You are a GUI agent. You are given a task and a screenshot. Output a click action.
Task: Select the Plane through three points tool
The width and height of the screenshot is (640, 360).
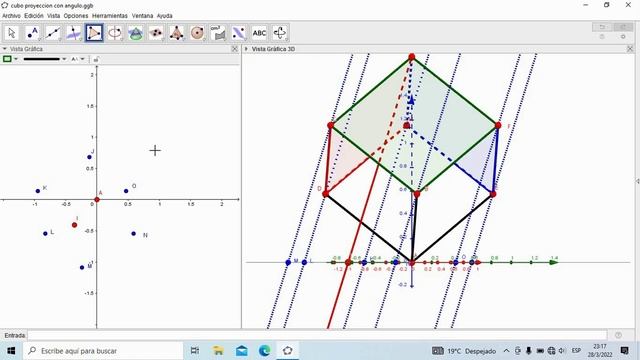click(156, 33)
